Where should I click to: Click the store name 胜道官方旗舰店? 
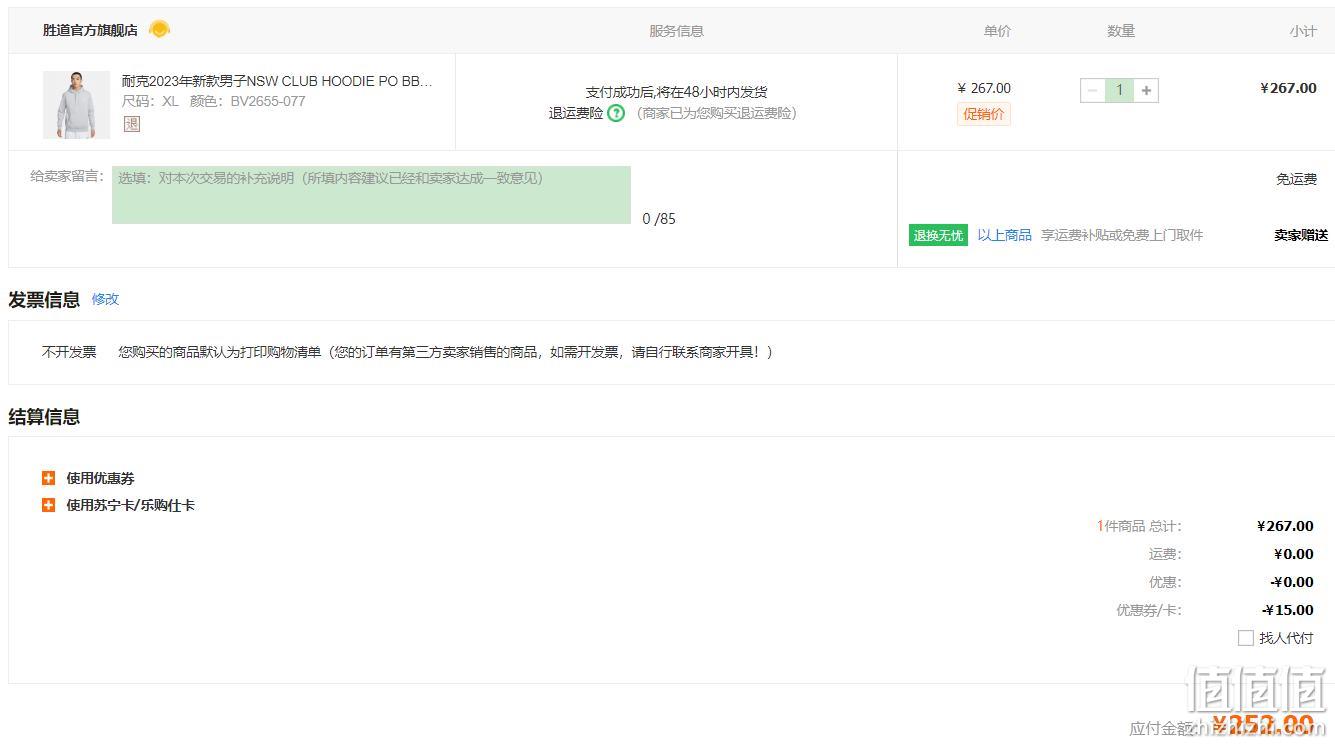90,30
